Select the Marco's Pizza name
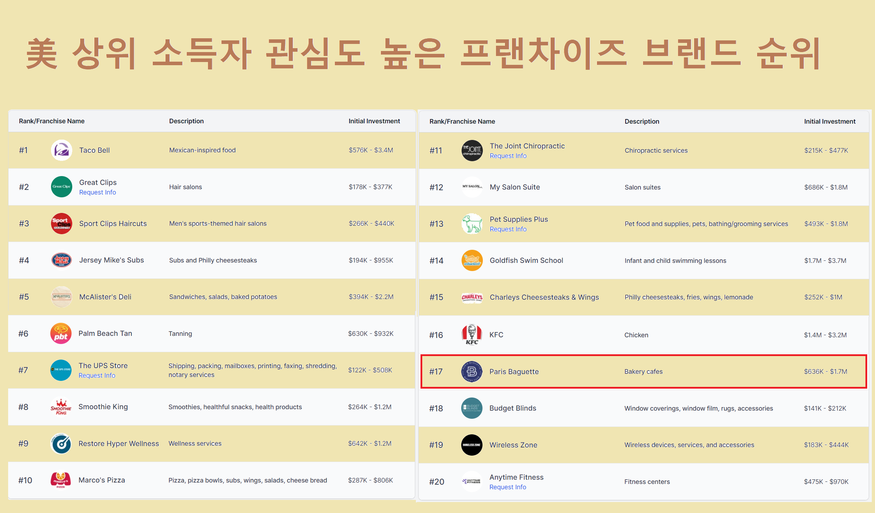 point(102,480)
